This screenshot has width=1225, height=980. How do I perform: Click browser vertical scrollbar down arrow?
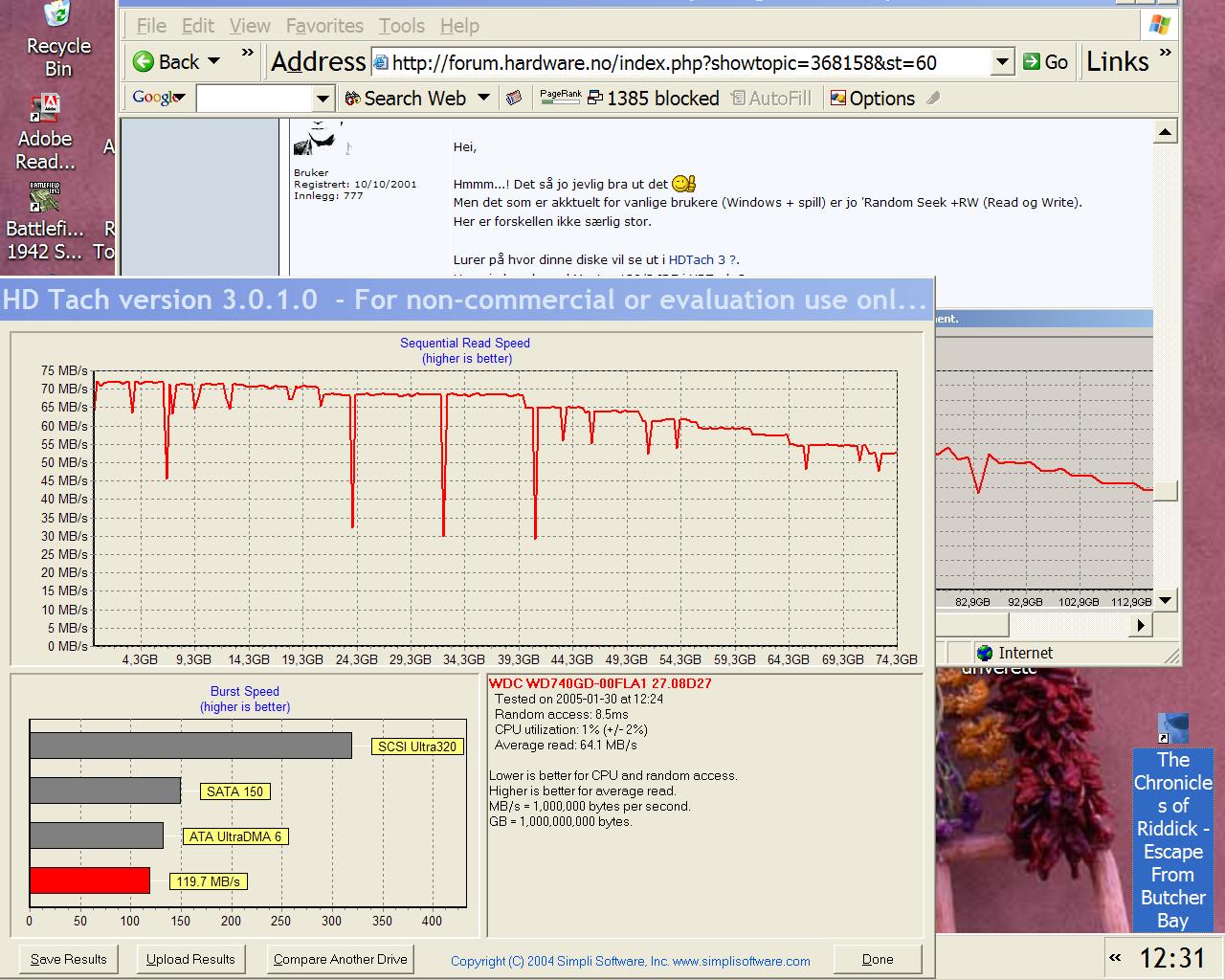pyautogui.click(x=1165, y=600)
